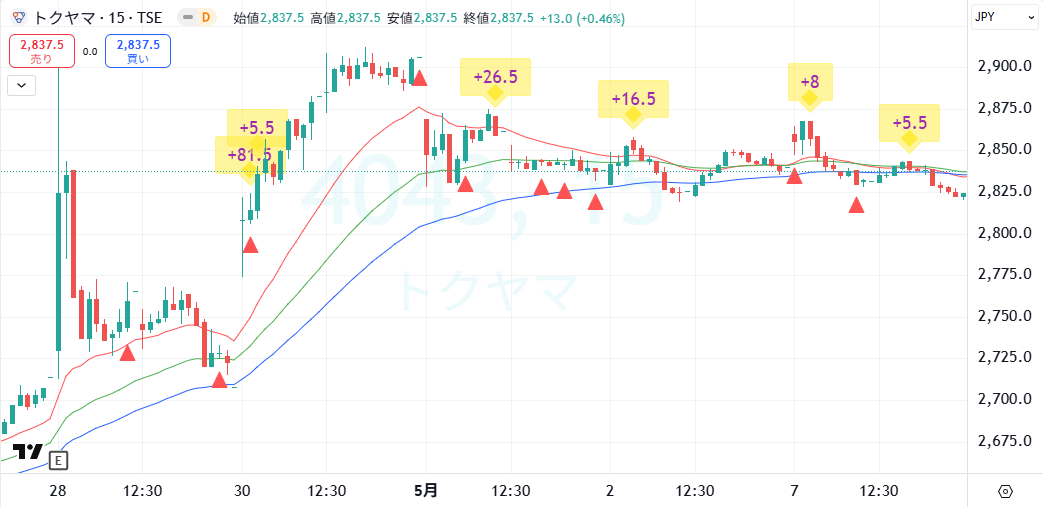Select the +26.5 yellow diamond marker
1043x507 pixels.
pyautogui.click(x=495, y=93)
